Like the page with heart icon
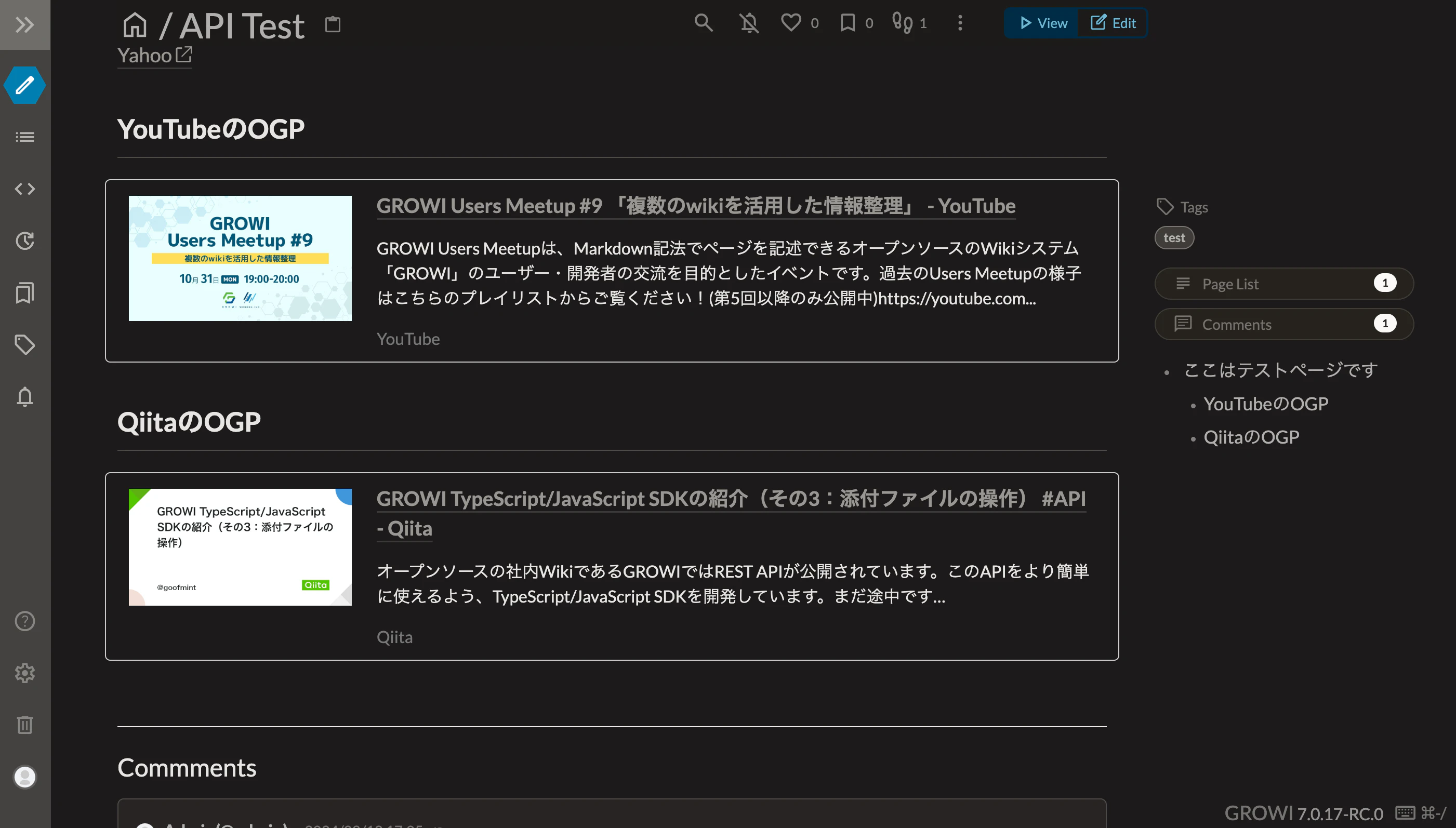1456x828 pixels. point(791,23)
